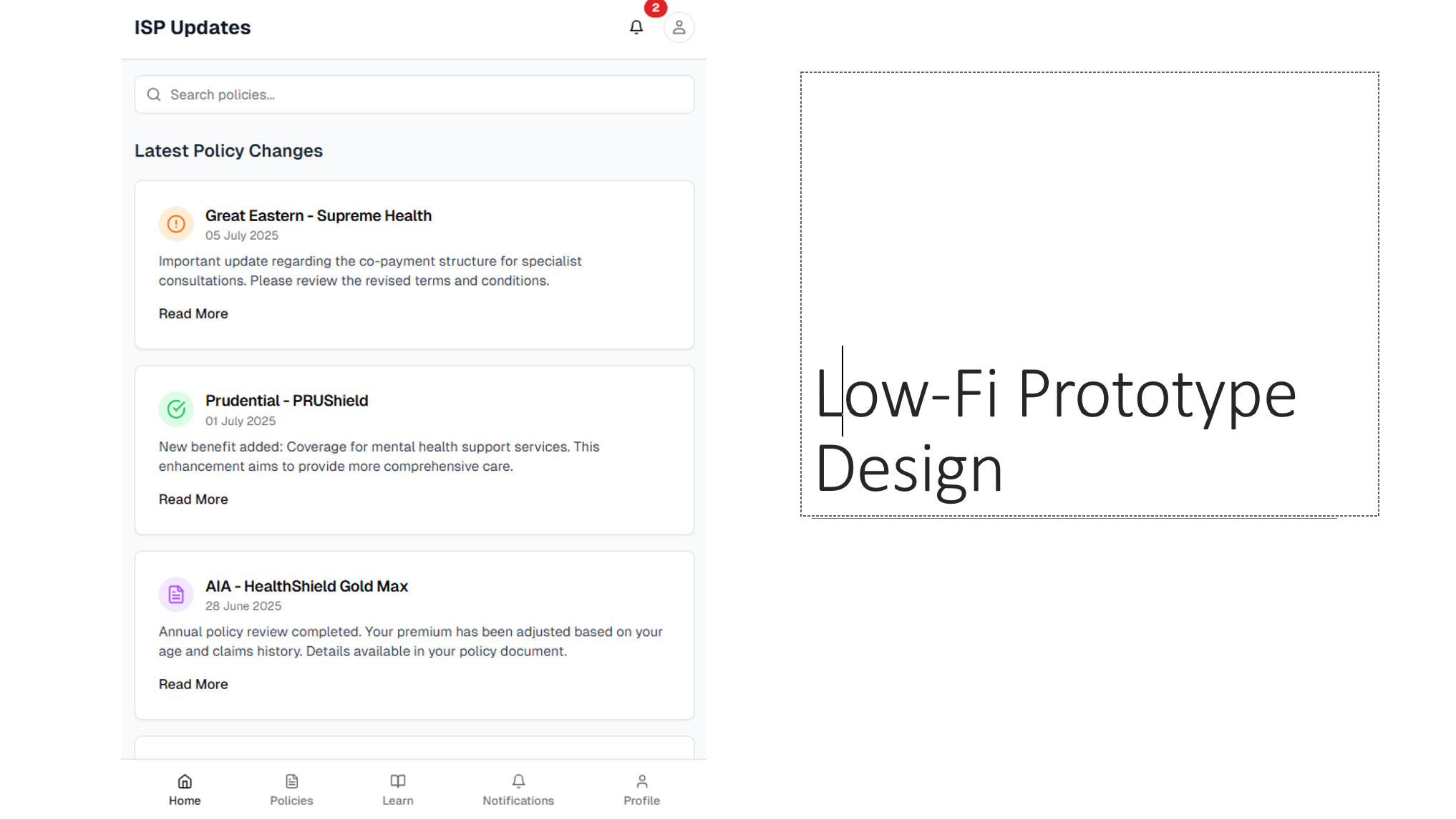The width and height of the screenshot is (1456, 820).
Task: Switch to the Policies tab
Action: [291, 790]
